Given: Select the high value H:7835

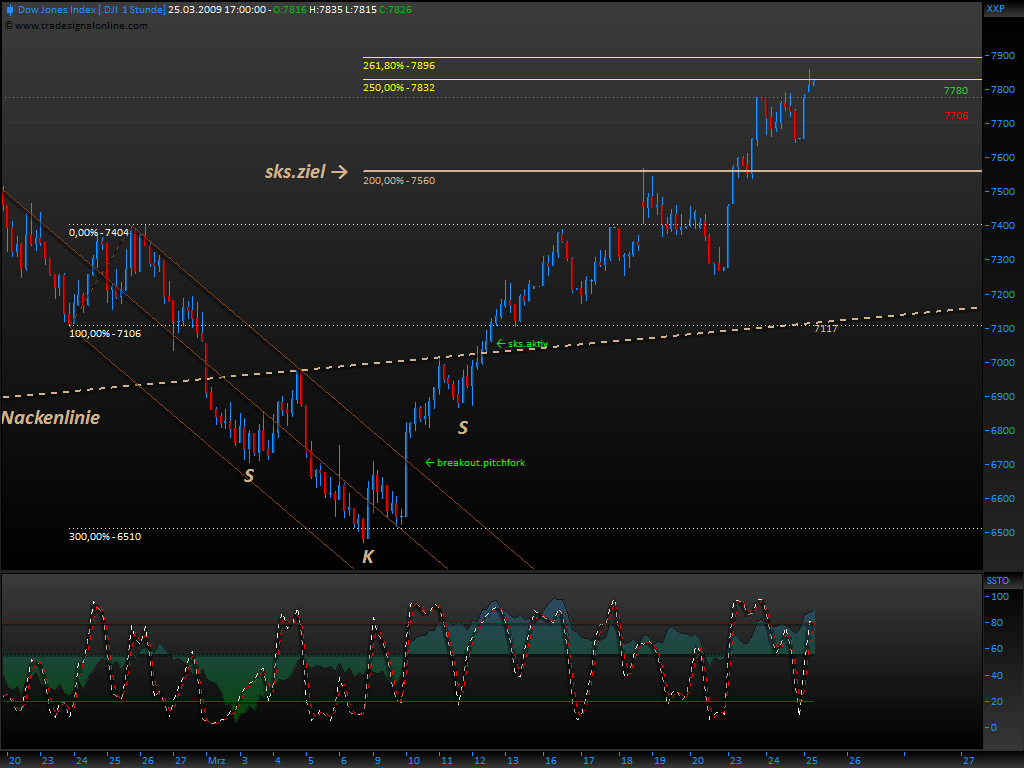Looking at the screenshot, I should click(326, 10).
